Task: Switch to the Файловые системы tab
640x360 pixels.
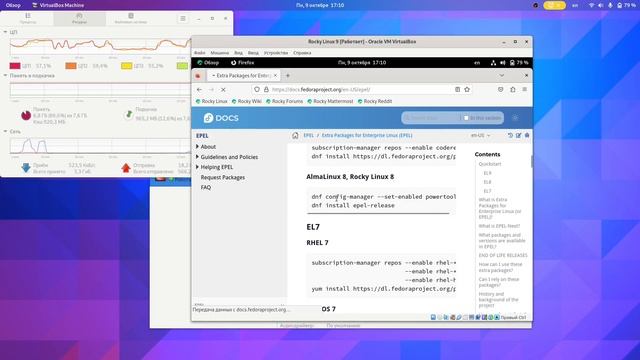Action: [x=131, y=18]
